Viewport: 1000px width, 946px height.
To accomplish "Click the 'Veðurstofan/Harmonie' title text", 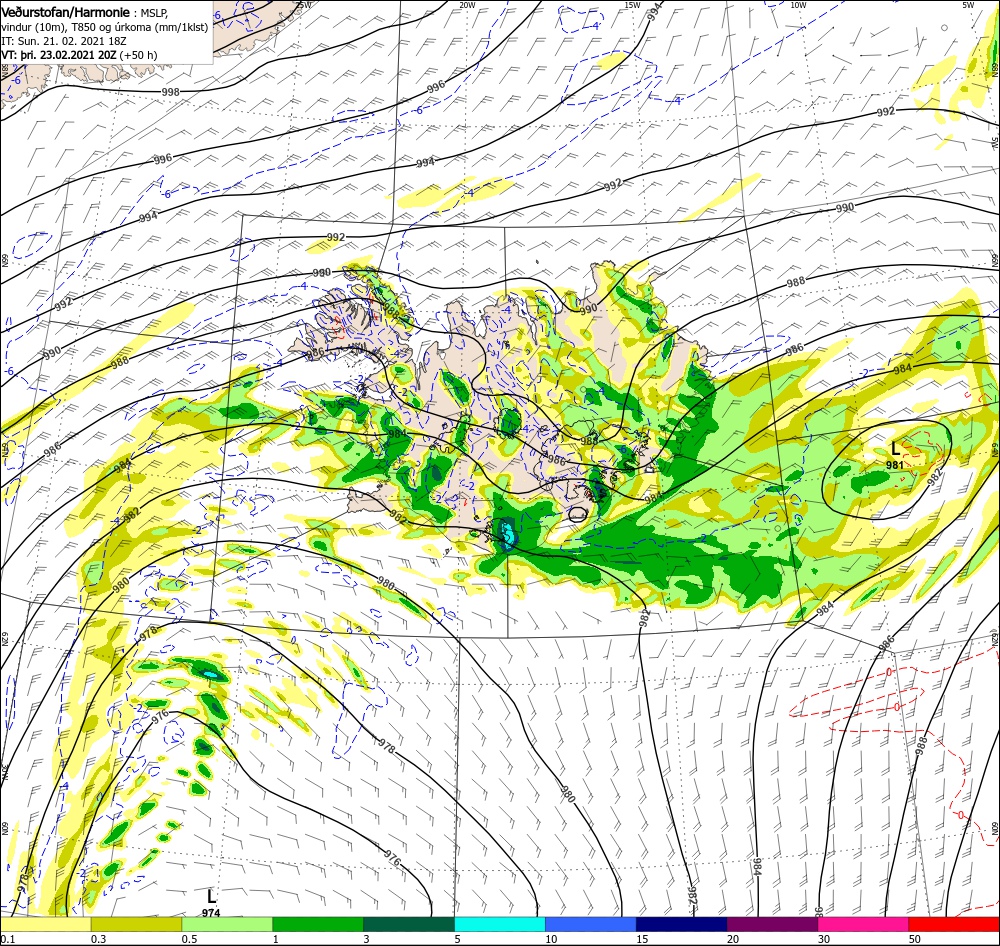I will [67, 12].
